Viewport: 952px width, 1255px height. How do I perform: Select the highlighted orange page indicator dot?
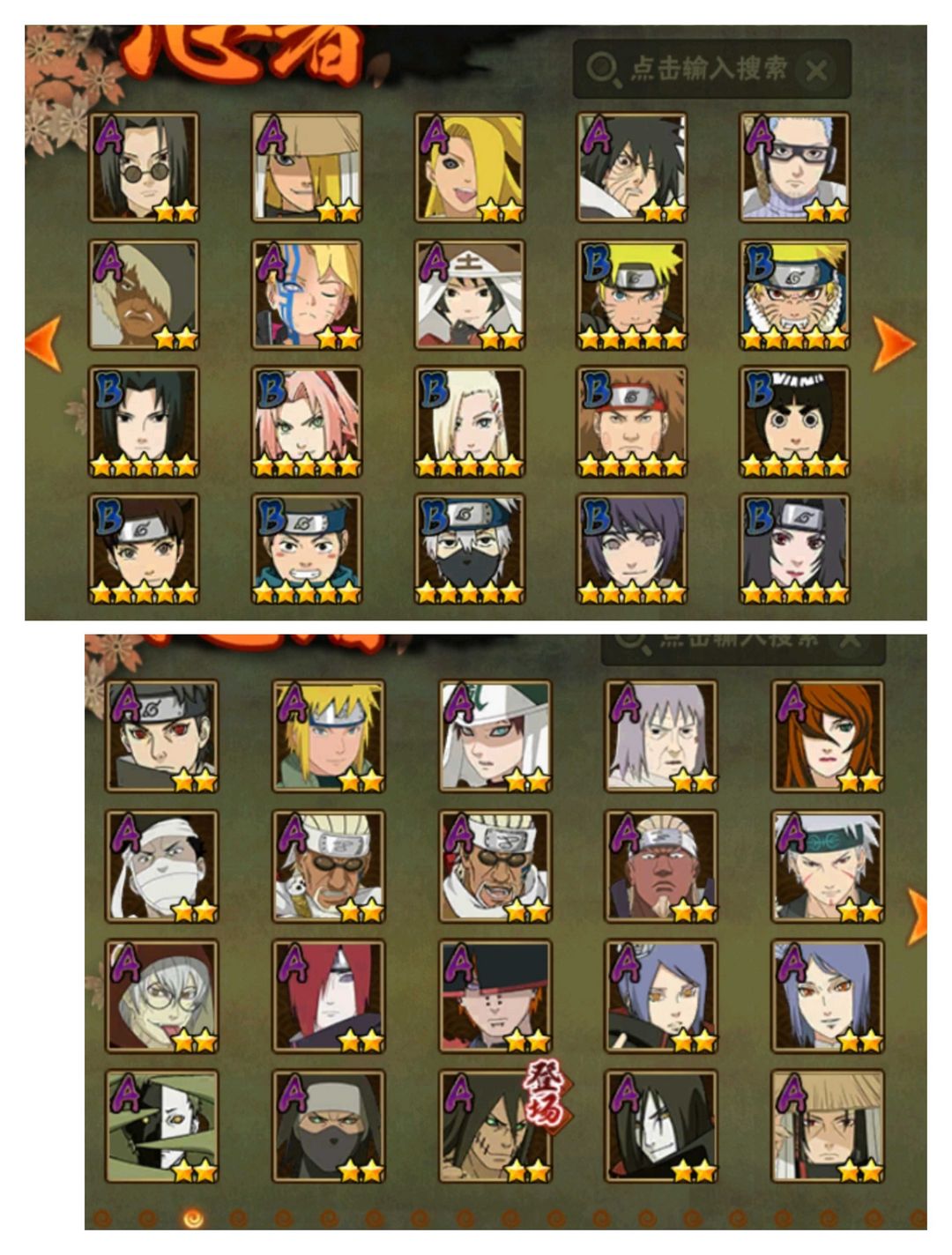pos(192,1218)
